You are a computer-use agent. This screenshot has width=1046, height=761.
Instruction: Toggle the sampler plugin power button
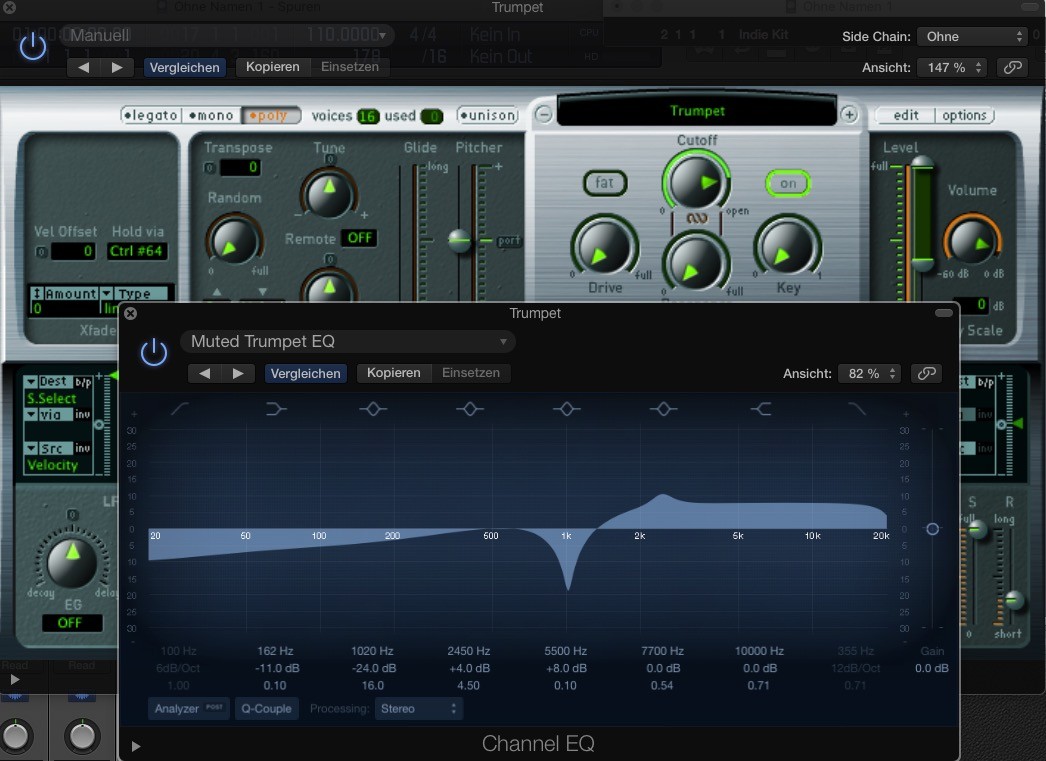coord(32,47)
